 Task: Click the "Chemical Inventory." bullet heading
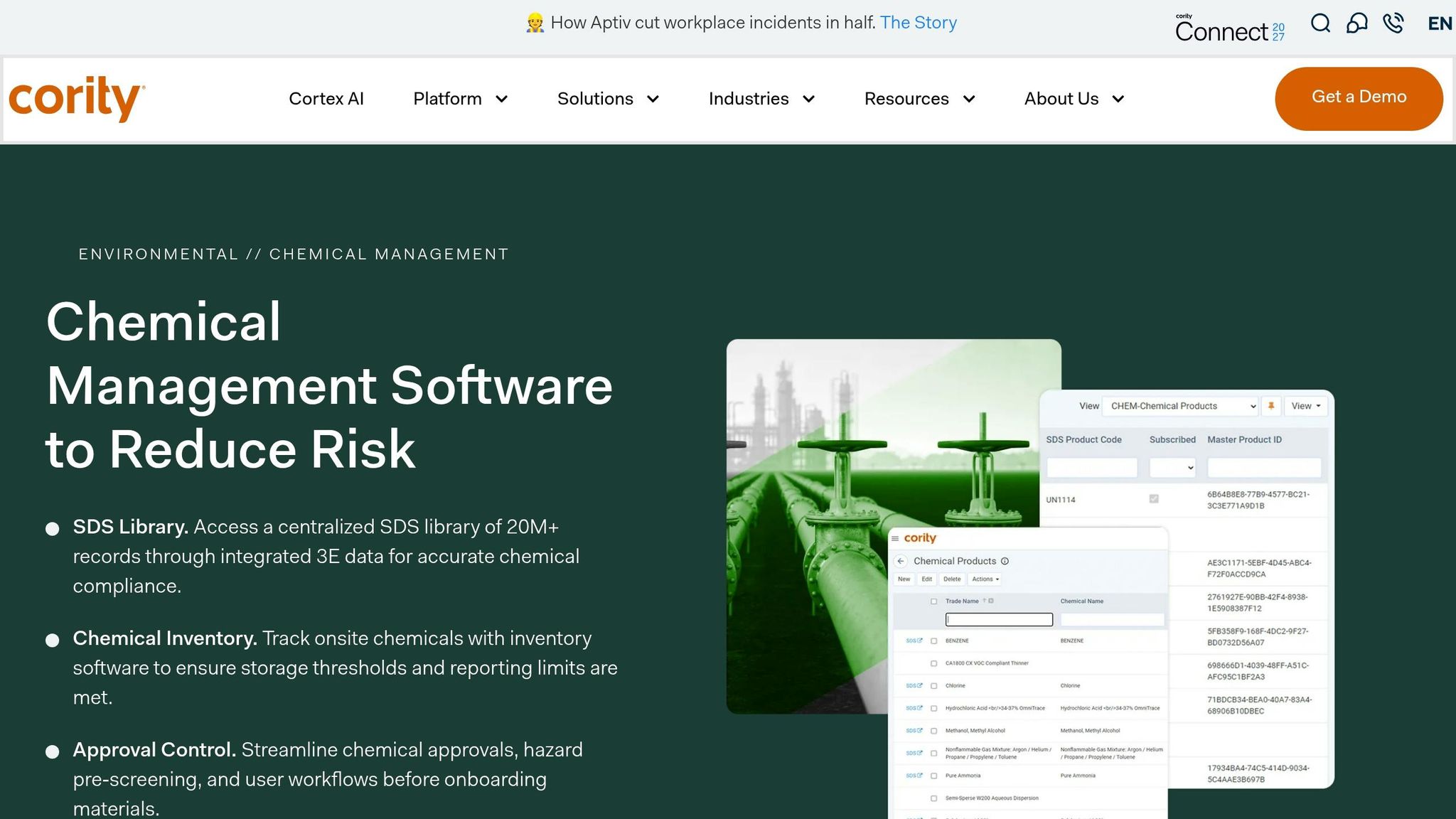[165, 638]
